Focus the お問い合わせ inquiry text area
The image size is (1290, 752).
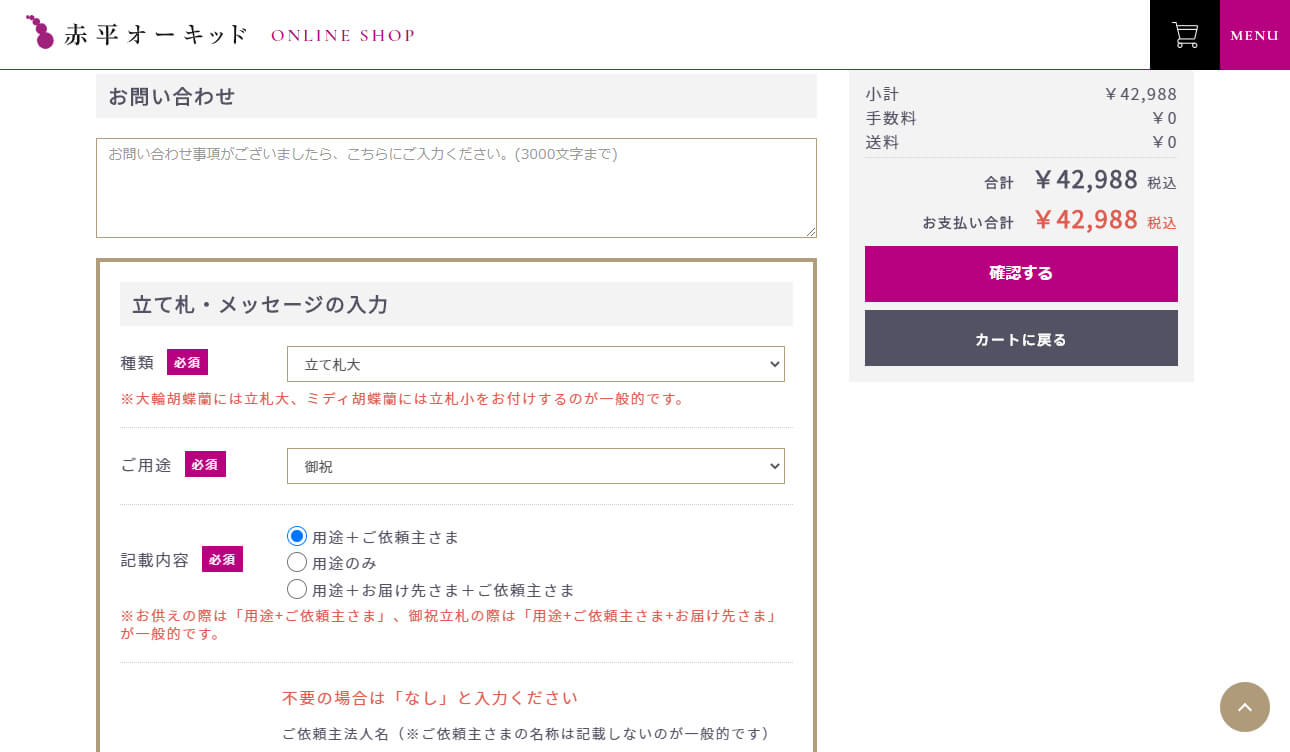pos(456,188)
